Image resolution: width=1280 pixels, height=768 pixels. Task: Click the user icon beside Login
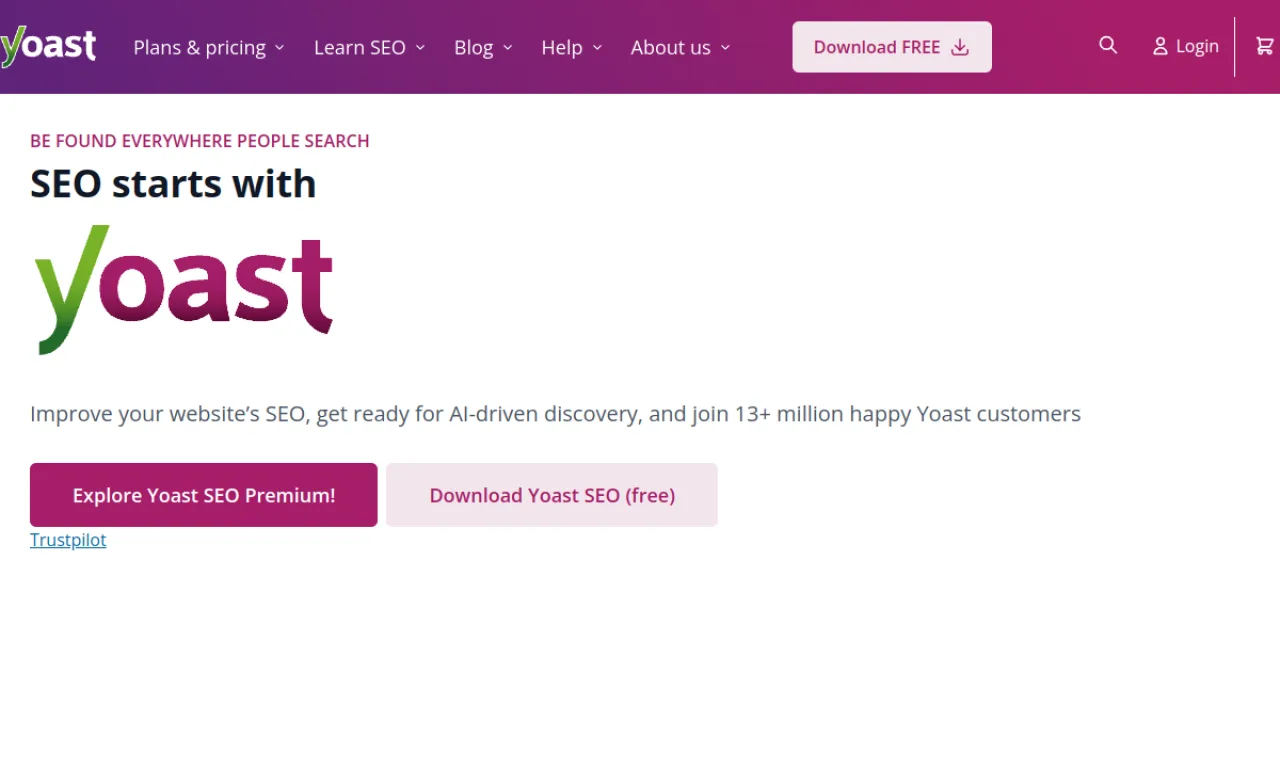click(1160, 46)
